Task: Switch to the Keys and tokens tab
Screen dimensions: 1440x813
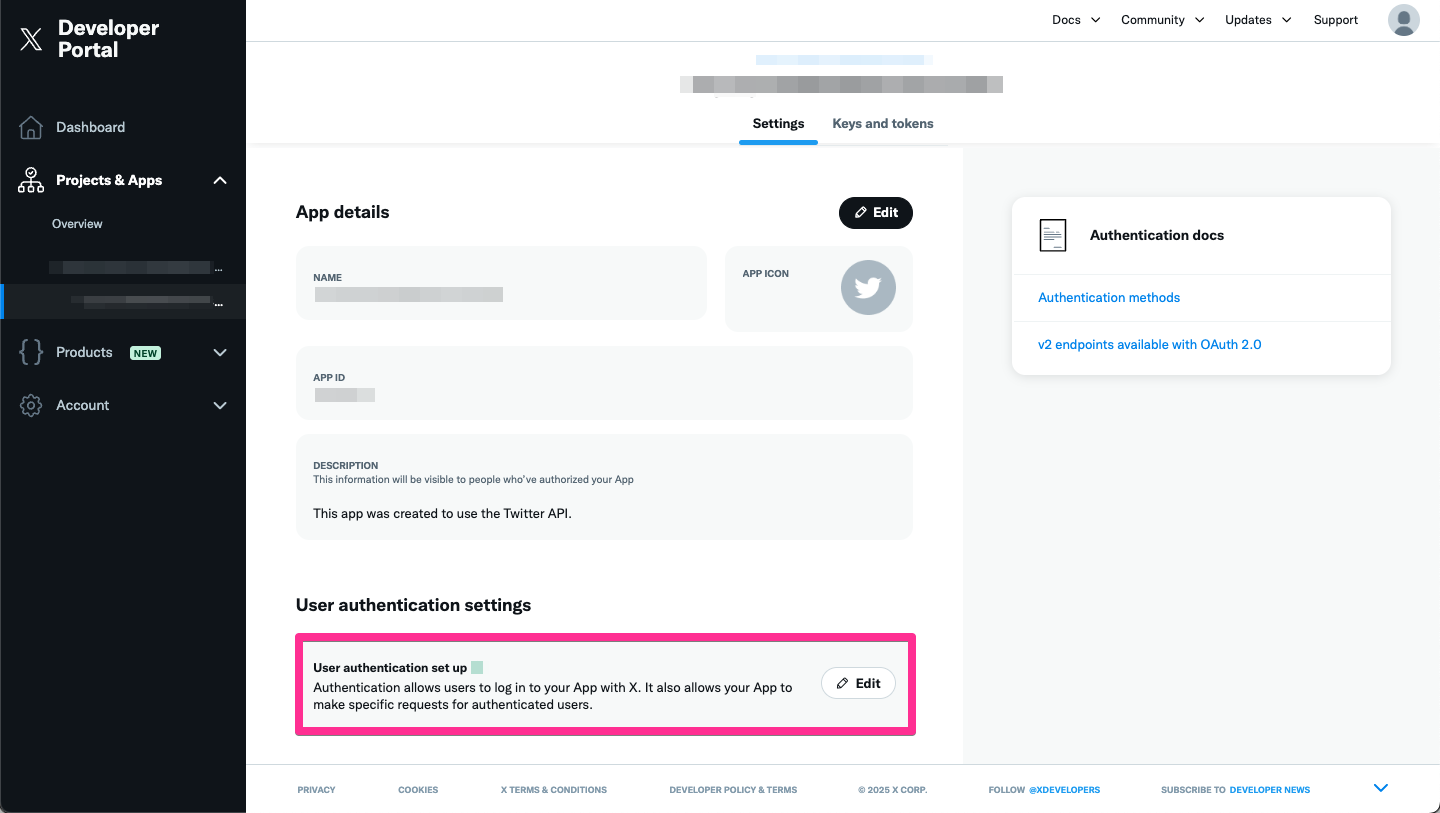Action: coord(883,124)
